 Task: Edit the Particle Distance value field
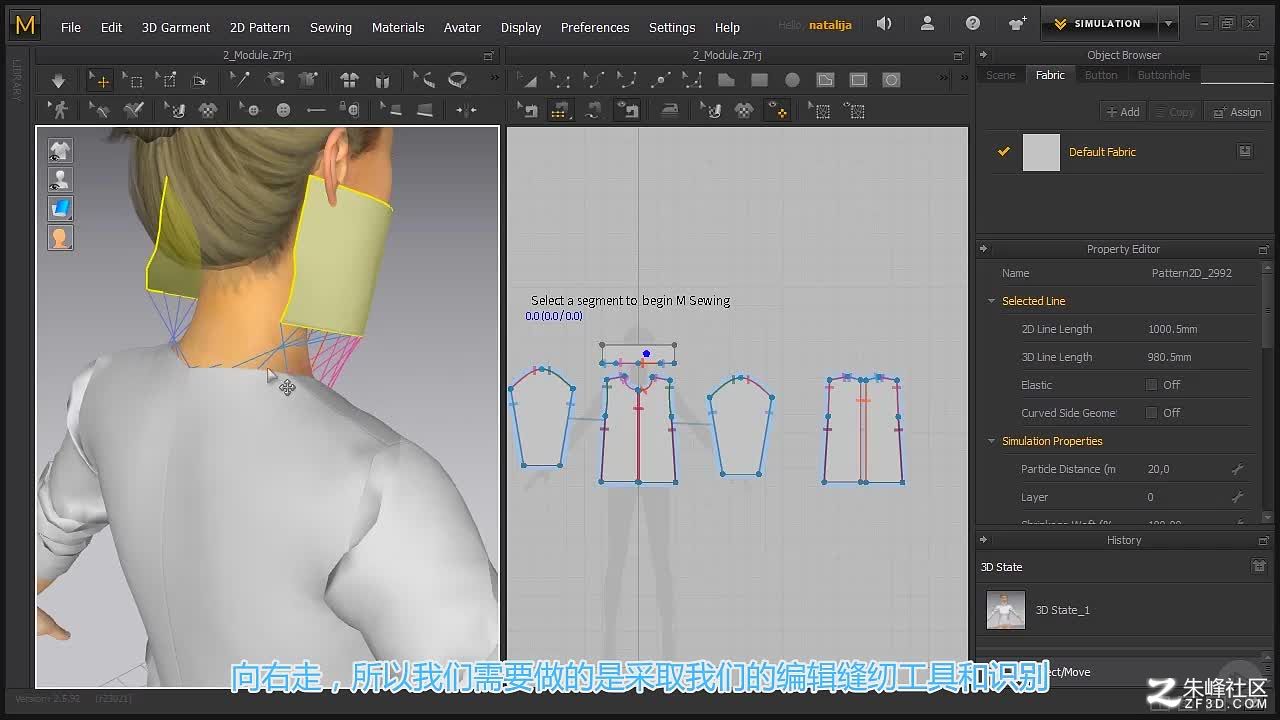click(1185, 469)
